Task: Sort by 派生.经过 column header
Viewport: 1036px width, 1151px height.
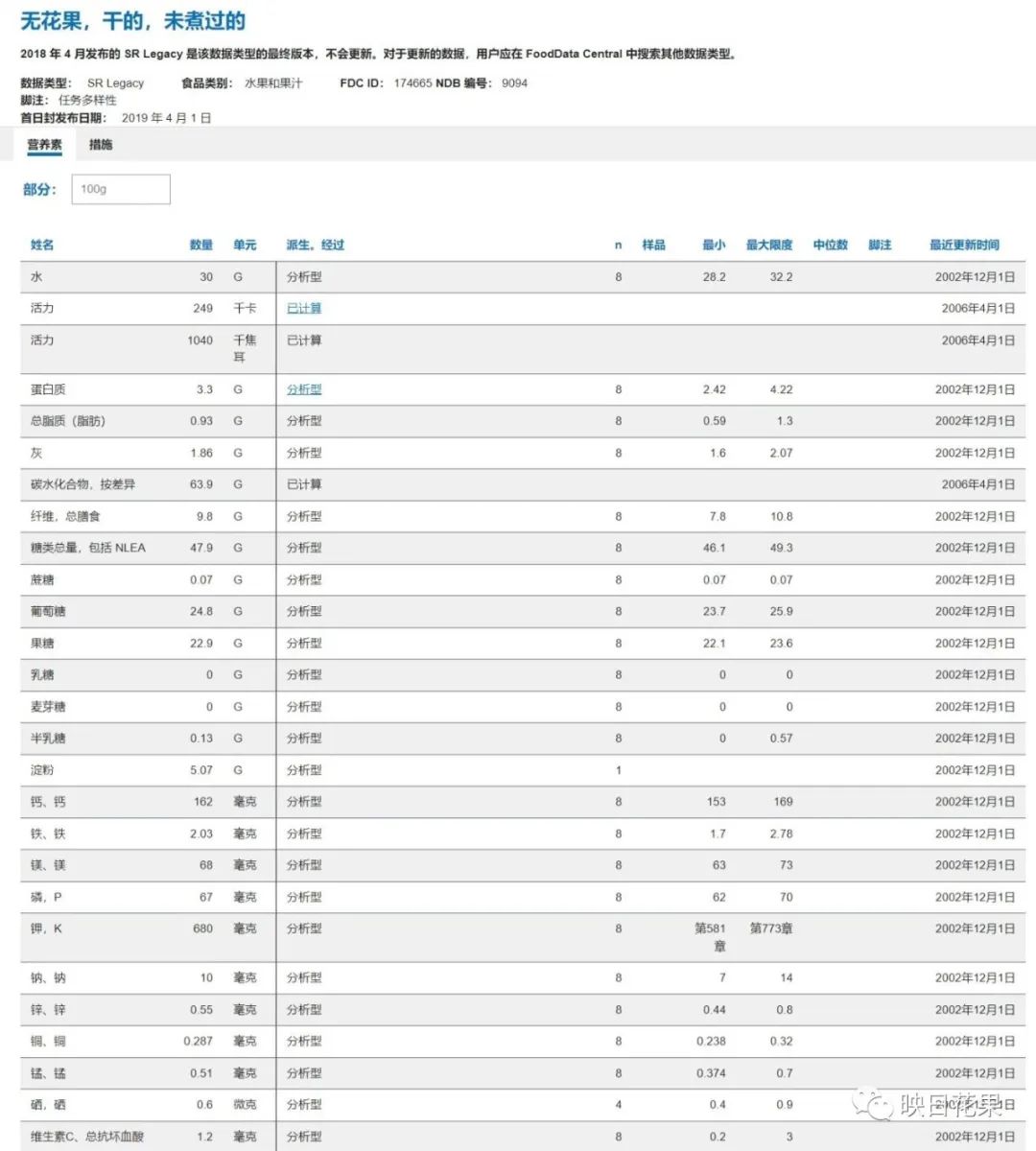Action: point(317,245)
